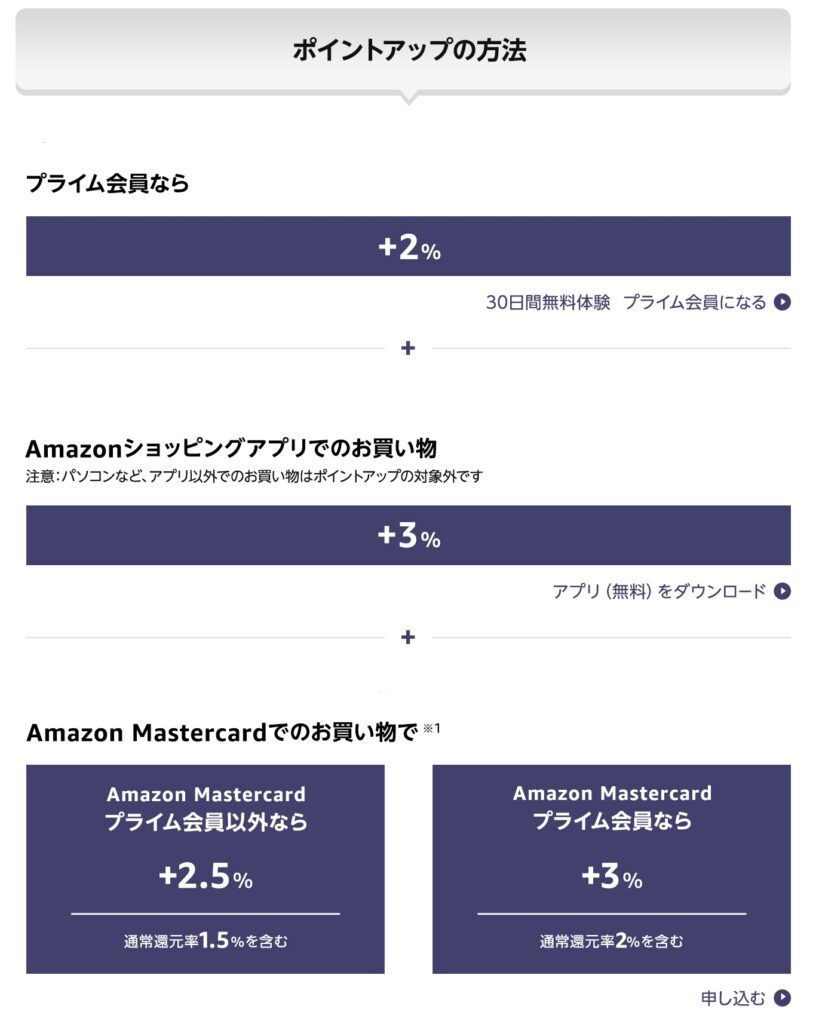Click the Amazon Mastercardでのお買い物で heading

(222, 732)
